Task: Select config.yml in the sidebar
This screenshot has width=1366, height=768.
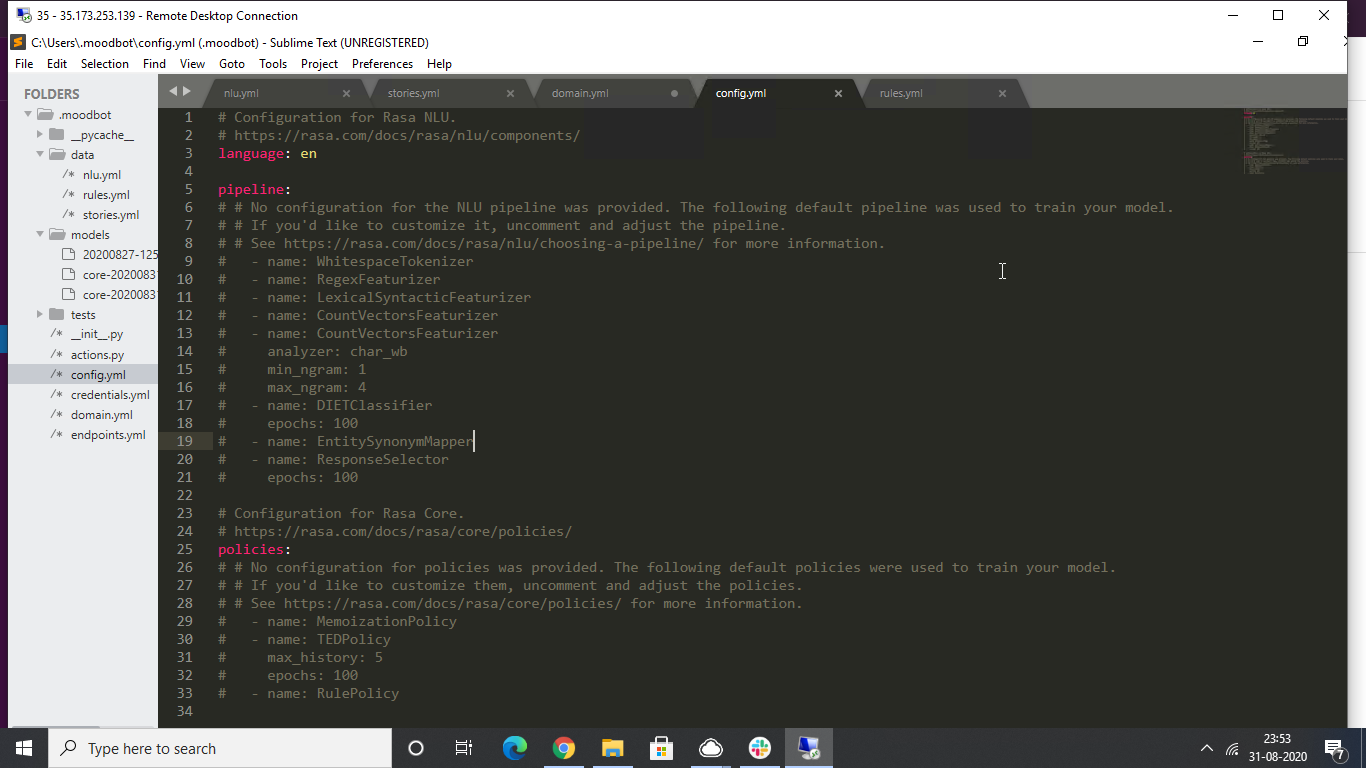Action: (x=98, y=375)
